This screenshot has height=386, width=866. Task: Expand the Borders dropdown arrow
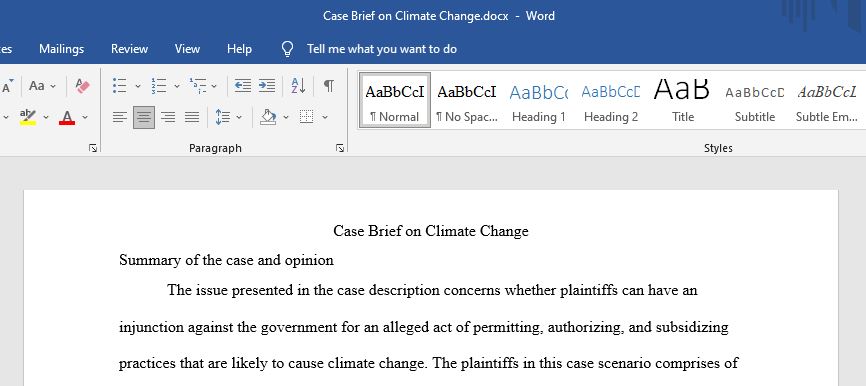pyautogui.click(x=325, y=117)
